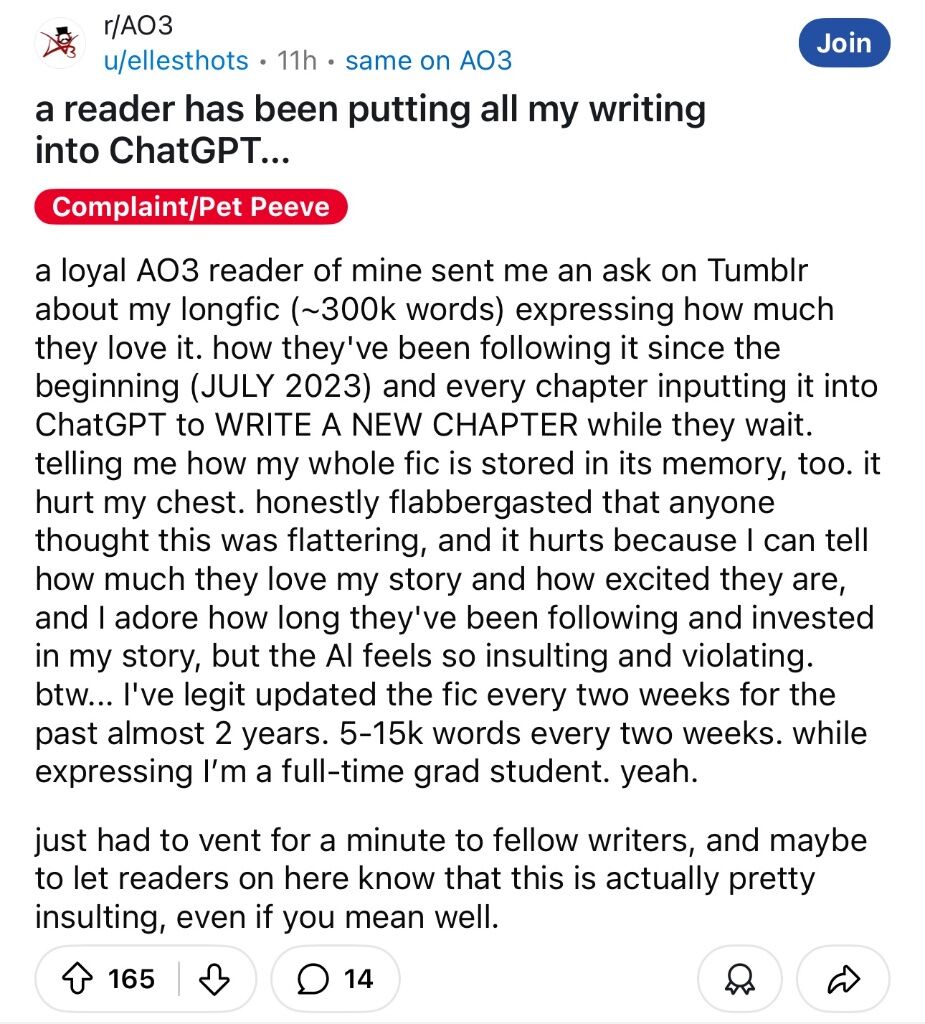
Task: Click the 11h post timestamp
Action: click(297, 61)
